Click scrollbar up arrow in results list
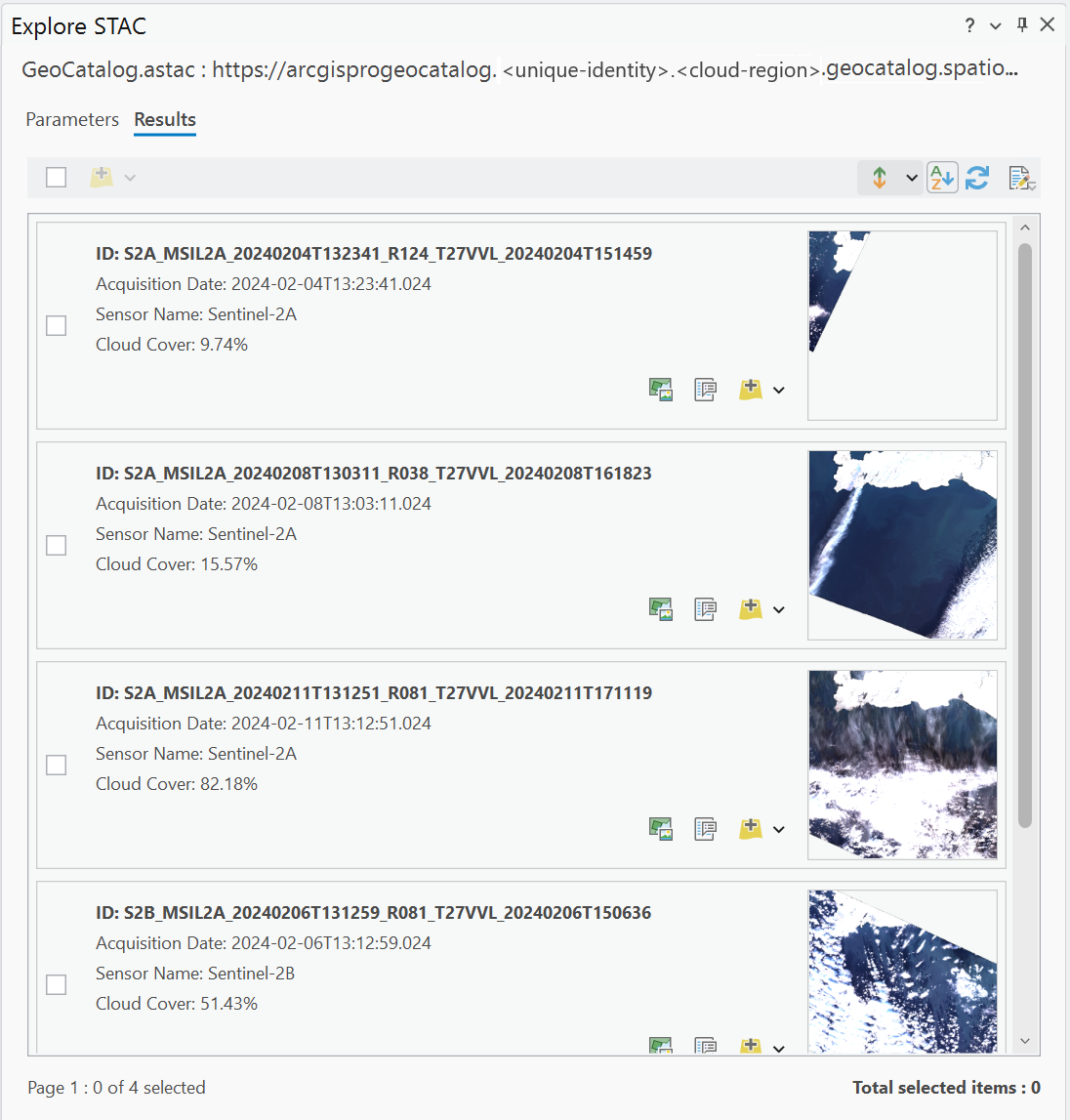 [x=1025, y=228]
